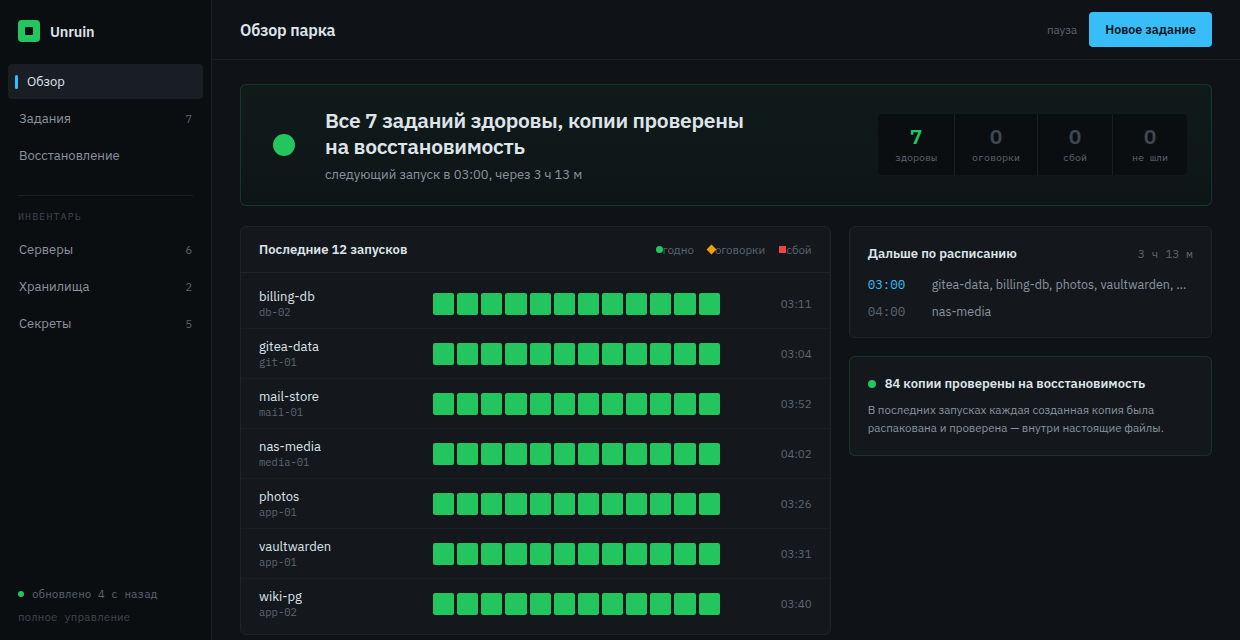Select the 03:00 scheduled run entry
This screenshot has height=640, width=1240.
[1030, 285]
